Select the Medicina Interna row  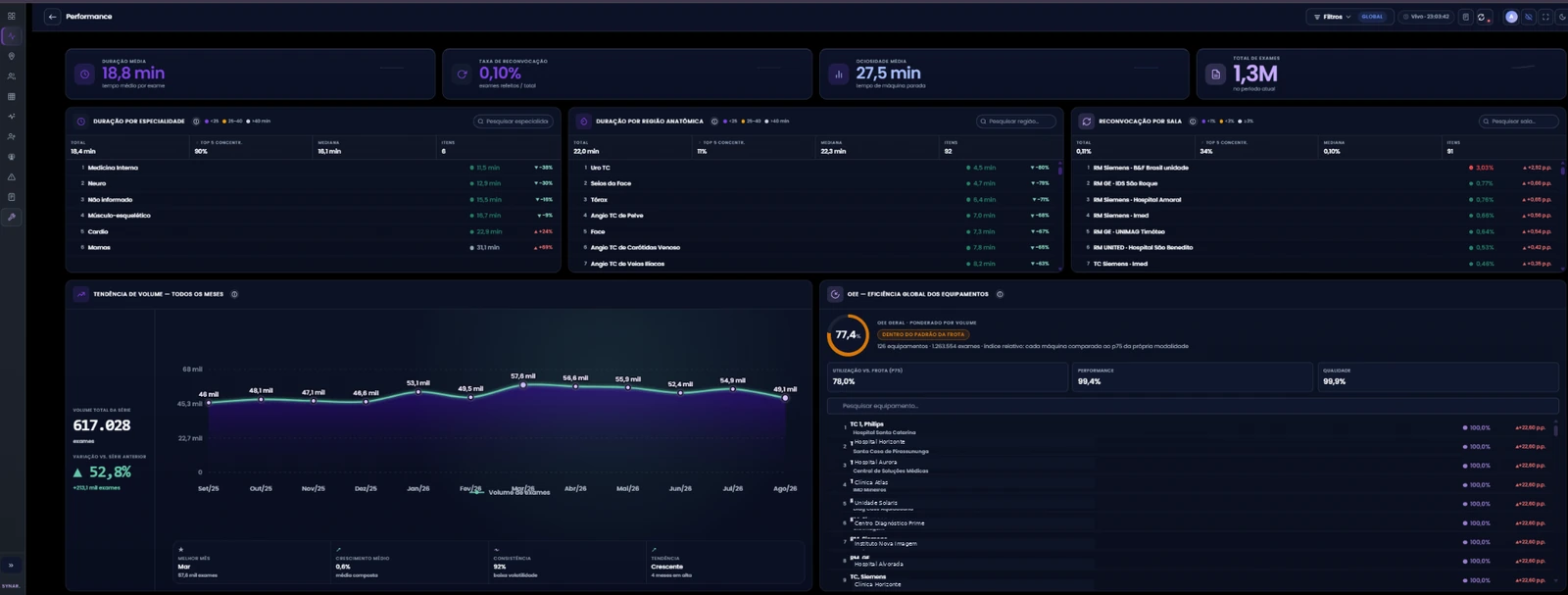pyautogui.click(x=314, y=168)
